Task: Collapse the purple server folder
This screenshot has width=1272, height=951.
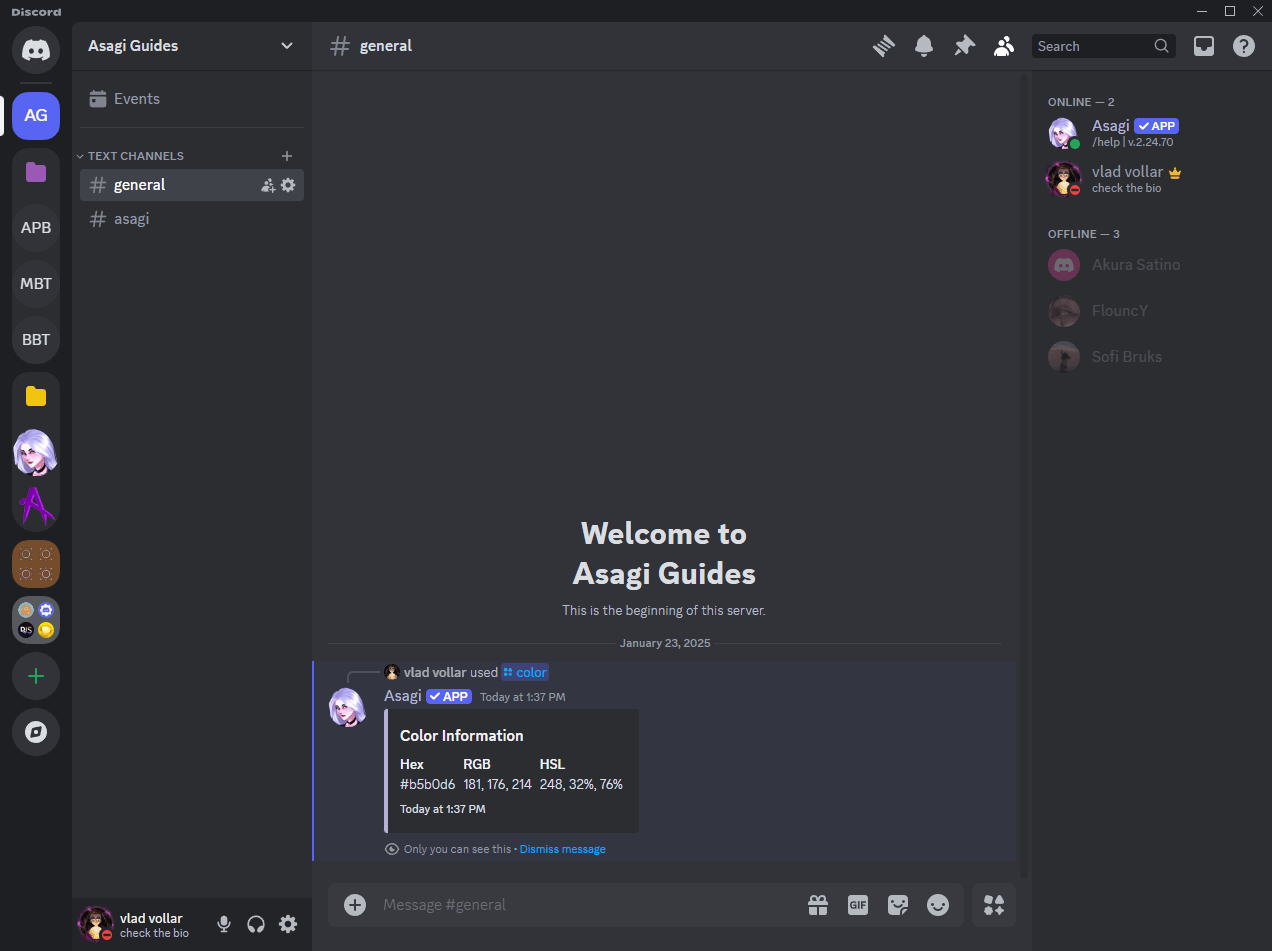Action: (x=36, y=172)
